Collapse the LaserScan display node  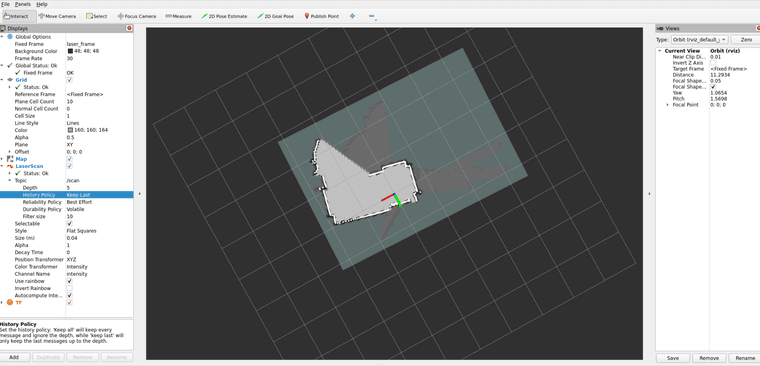[x=2, y=166]
